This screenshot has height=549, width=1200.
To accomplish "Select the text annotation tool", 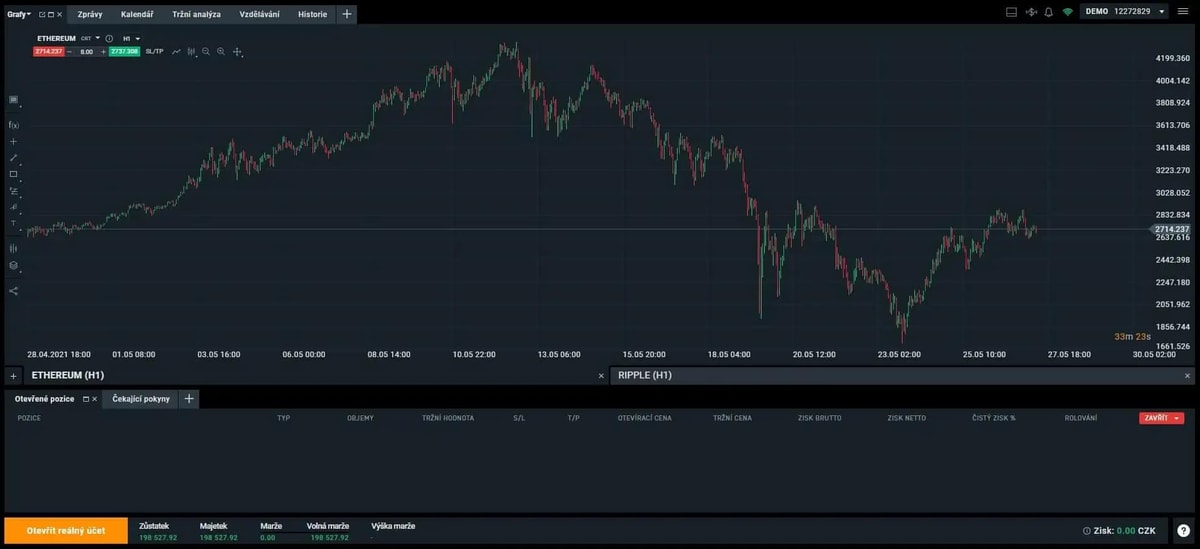I will (13, 222).
